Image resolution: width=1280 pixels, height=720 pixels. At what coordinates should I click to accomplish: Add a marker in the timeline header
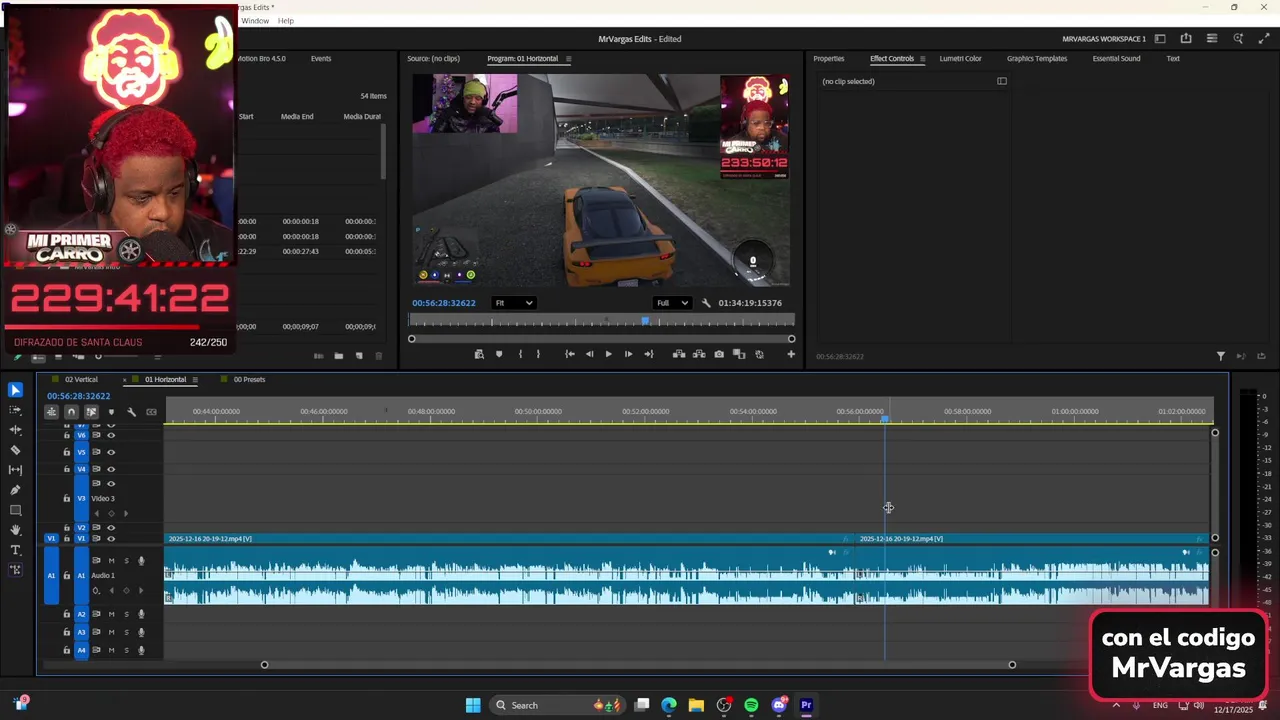click(x=111, y=412)
